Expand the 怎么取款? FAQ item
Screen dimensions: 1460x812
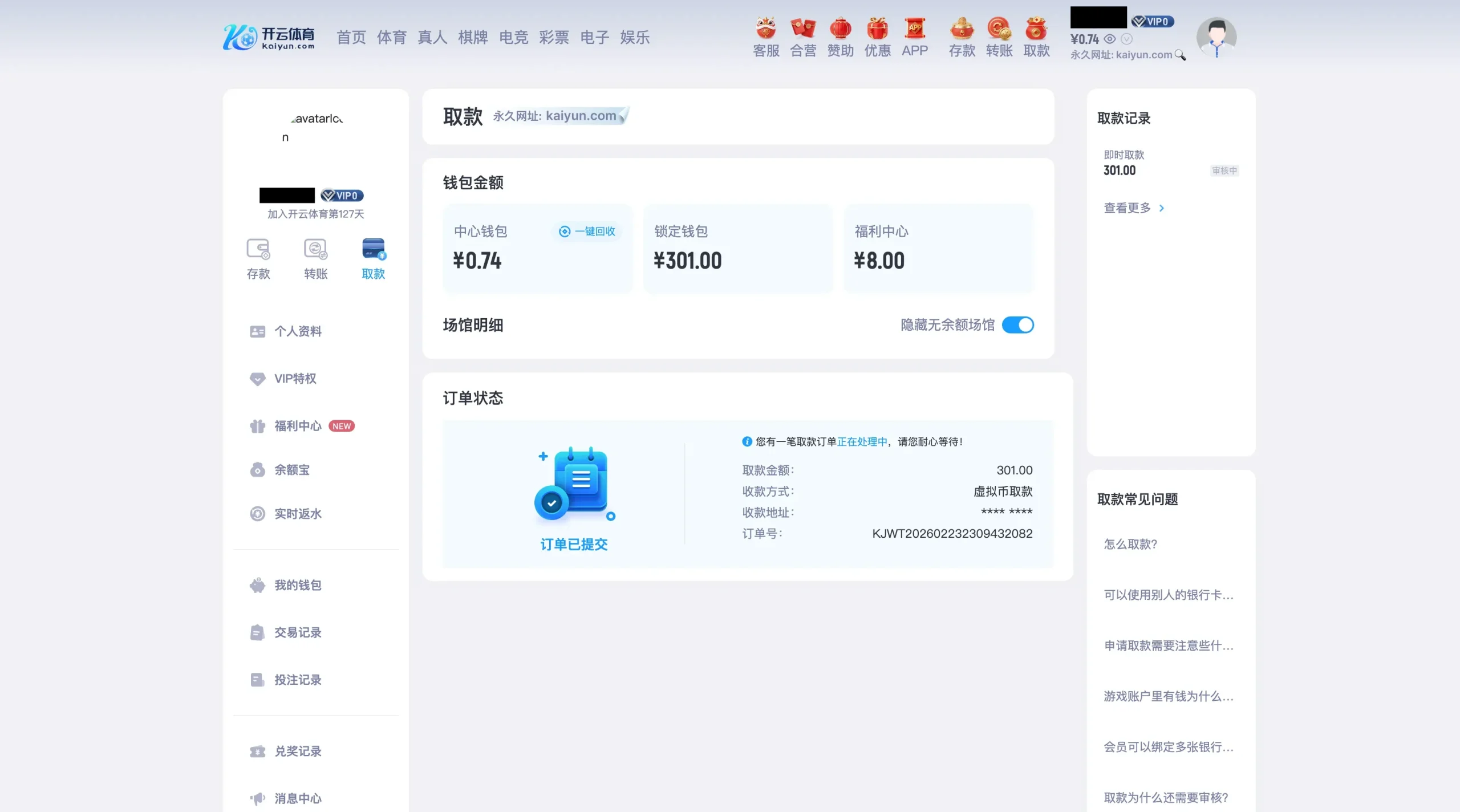1130,544
